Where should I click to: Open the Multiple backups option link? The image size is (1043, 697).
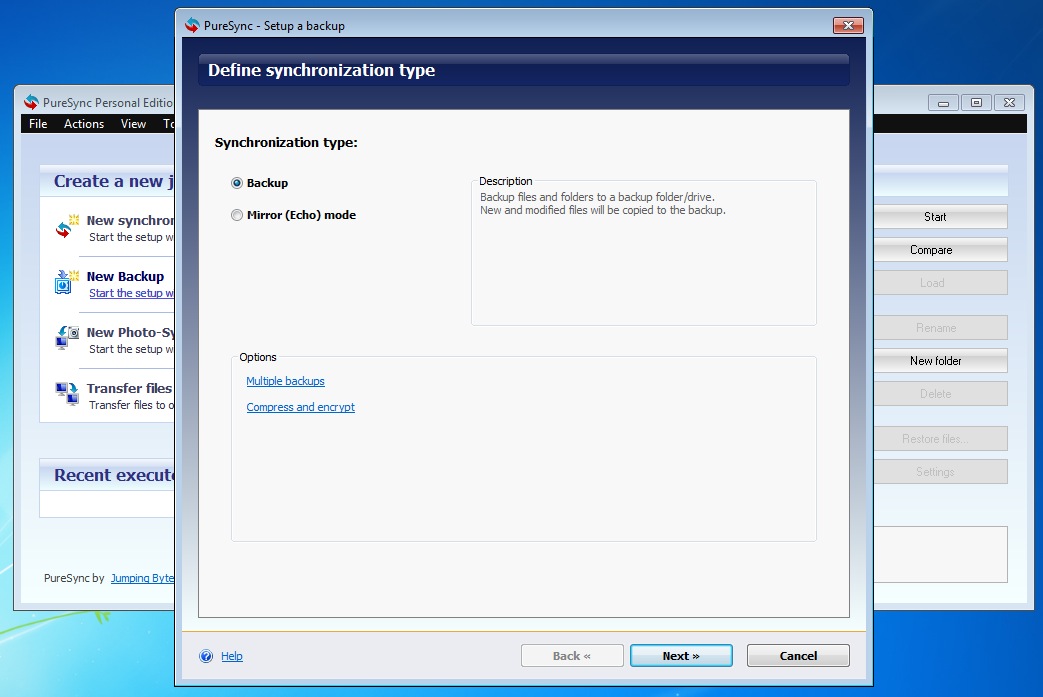coord(285,381)
